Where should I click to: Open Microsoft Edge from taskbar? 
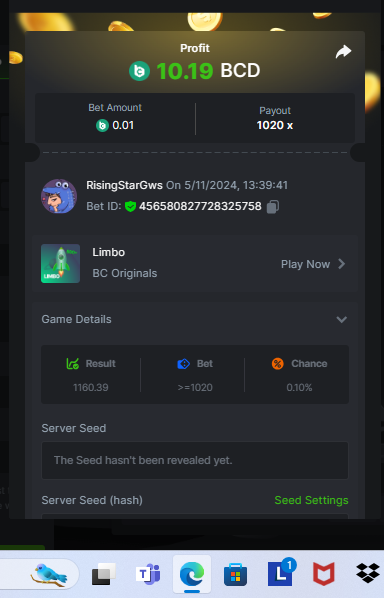tap(192, 574)
